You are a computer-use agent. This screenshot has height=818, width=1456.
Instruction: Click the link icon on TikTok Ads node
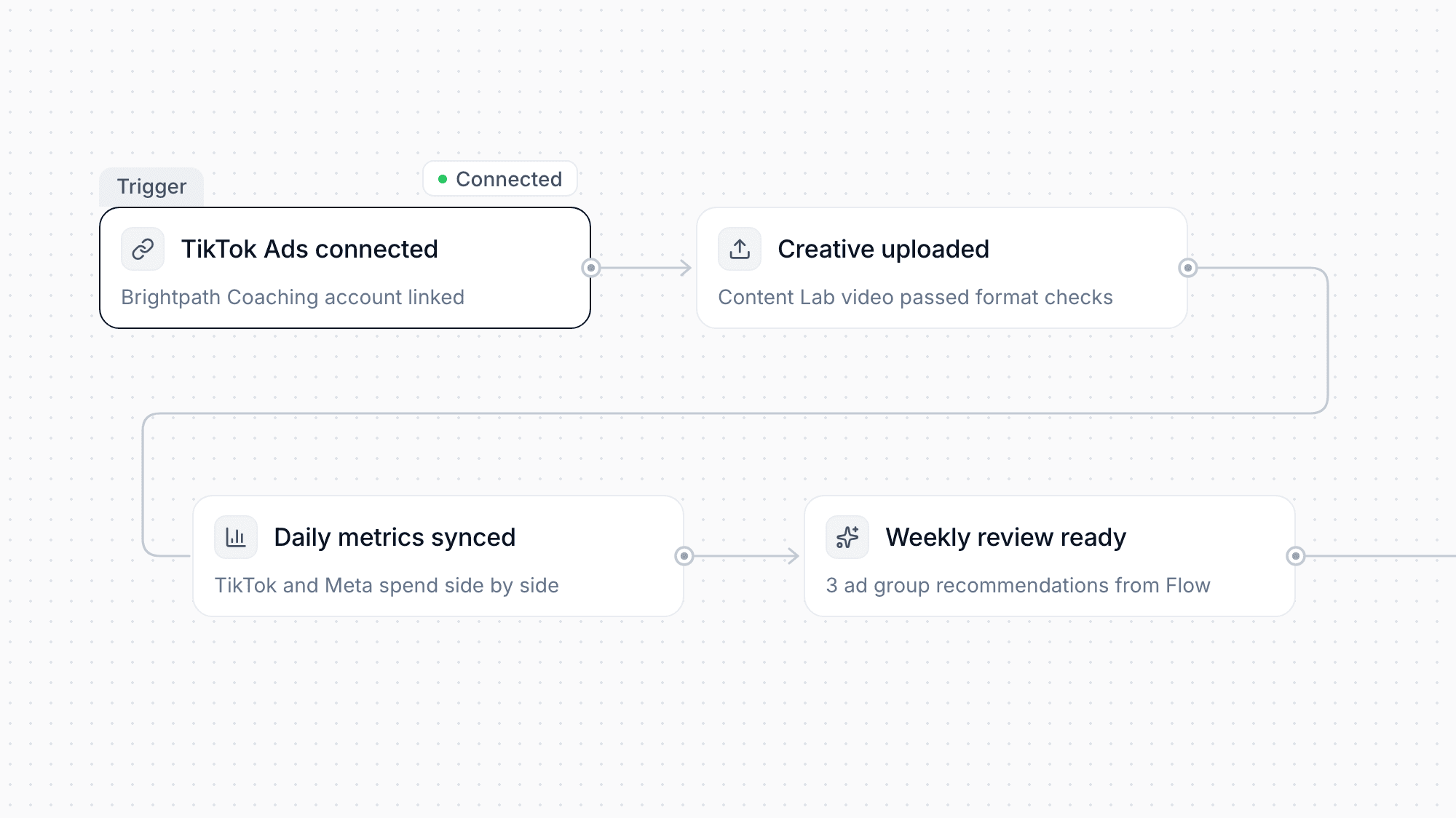pyautogui.click(x=143, y=249)
